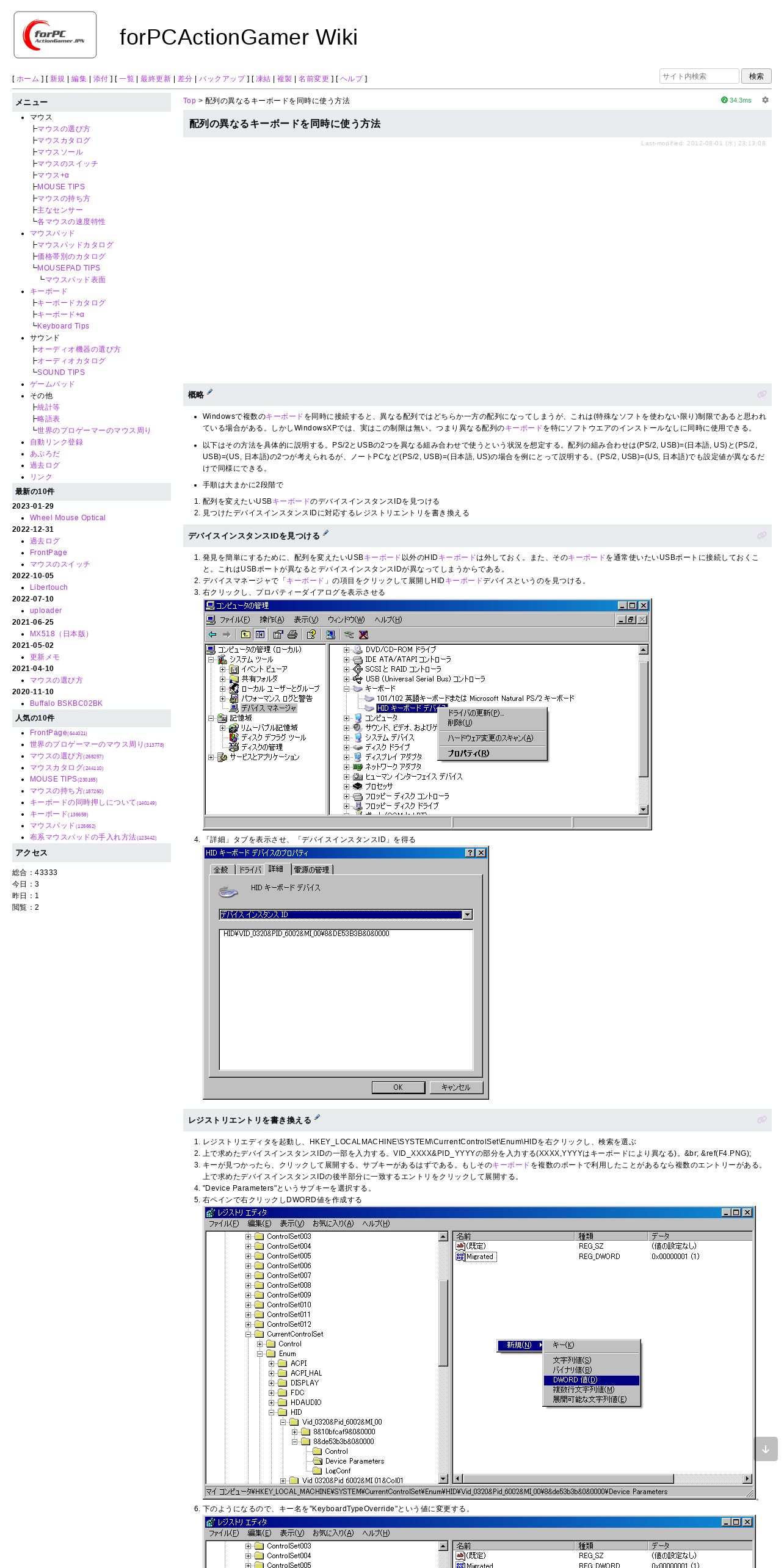The height and width of the screenshot is (1568, 784).
Task: Open 統計等 under その他
Action: pyautogui.click(x=48, y=407)
